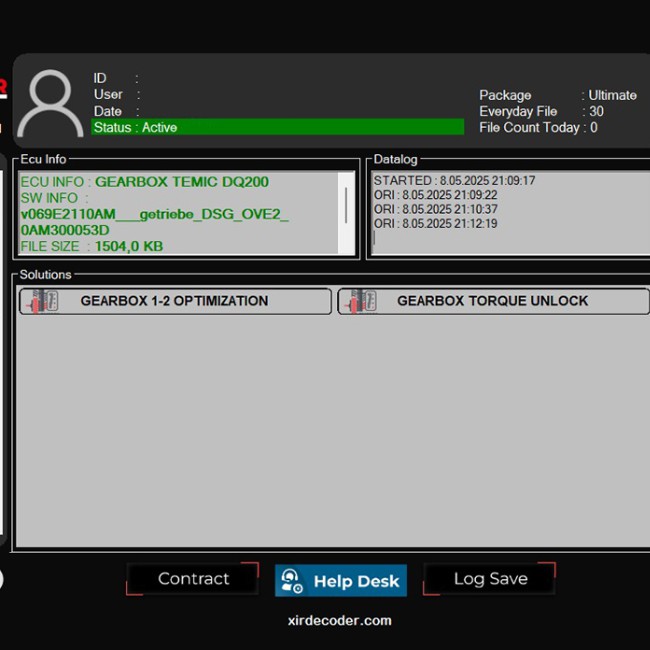Click the 'Everyday File : 30' text
This screenshot has height=650, width=650.
pyautogui.click(x=541, y=112)
